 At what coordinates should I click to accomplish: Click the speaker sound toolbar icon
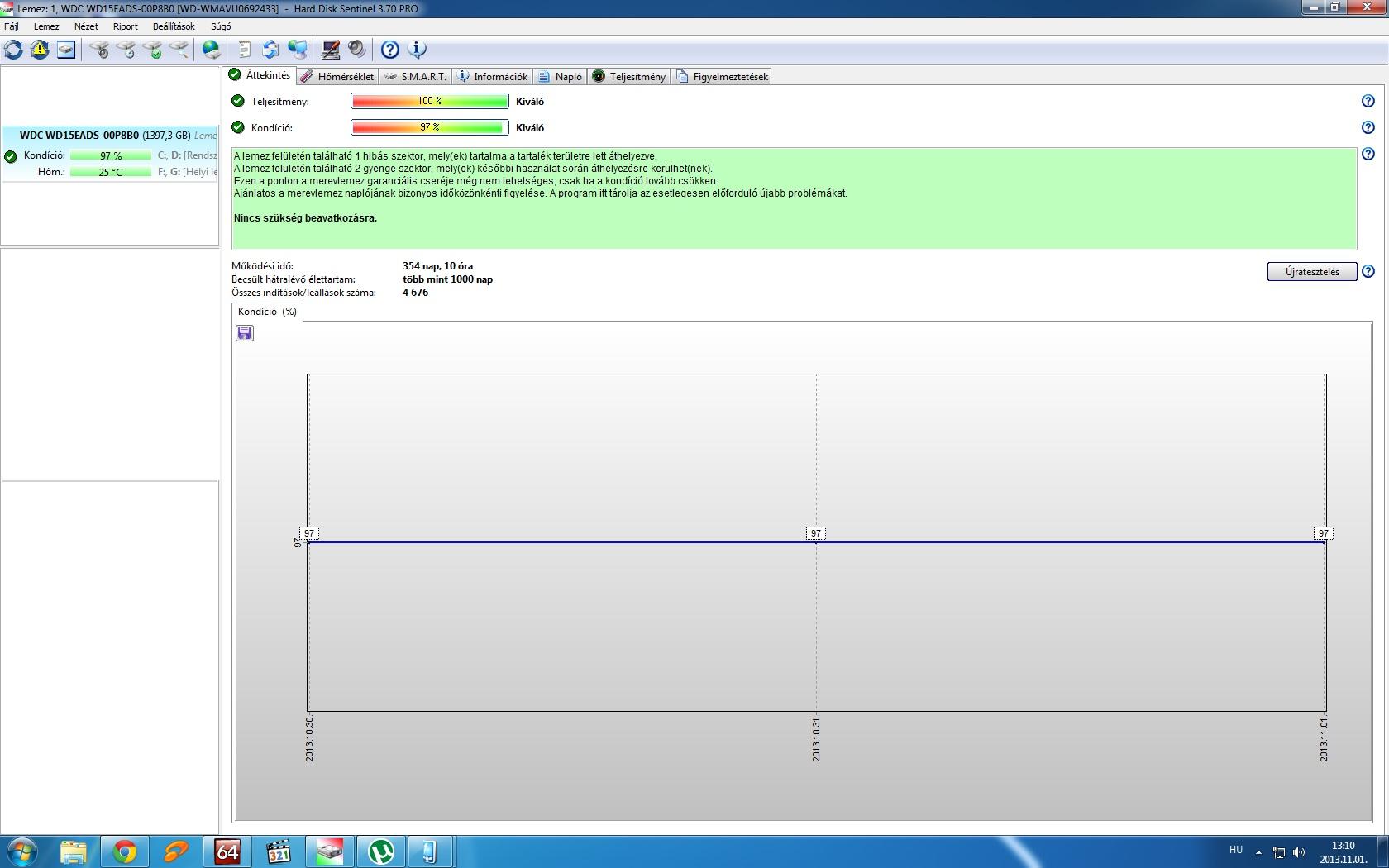(357, 50)
